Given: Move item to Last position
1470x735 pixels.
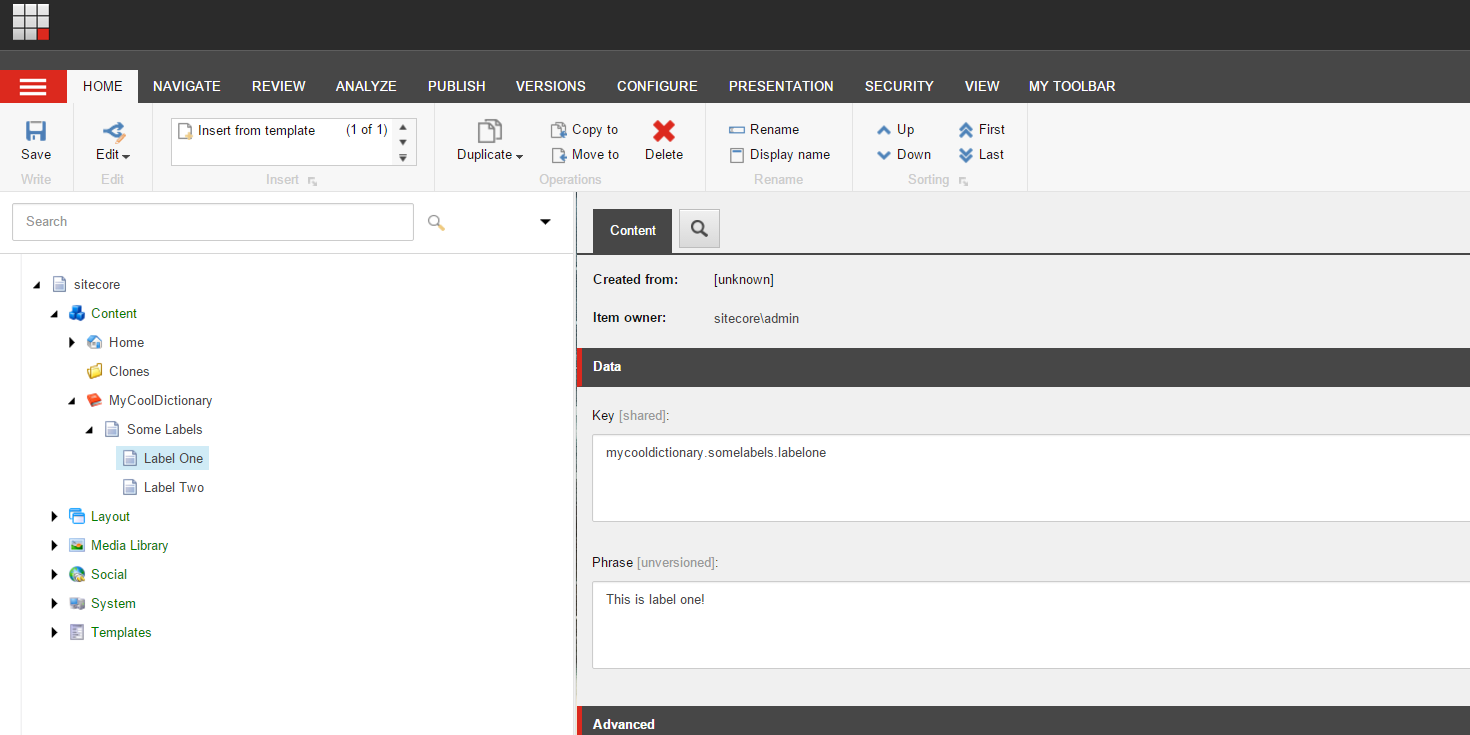Looking at the screenshot, I should pyautogui.click(x=966, y=155).
